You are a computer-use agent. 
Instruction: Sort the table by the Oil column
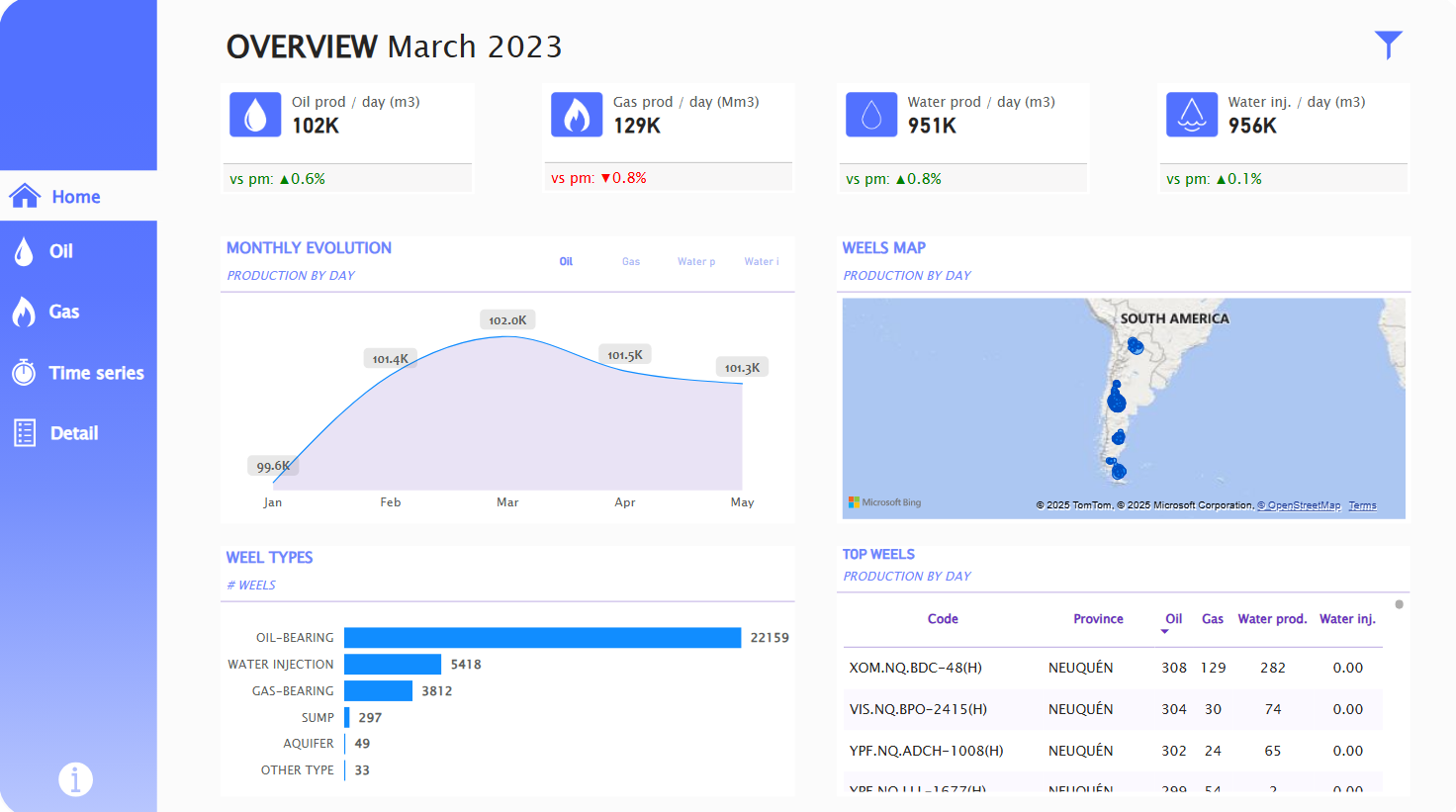(x=1173, y=618)
